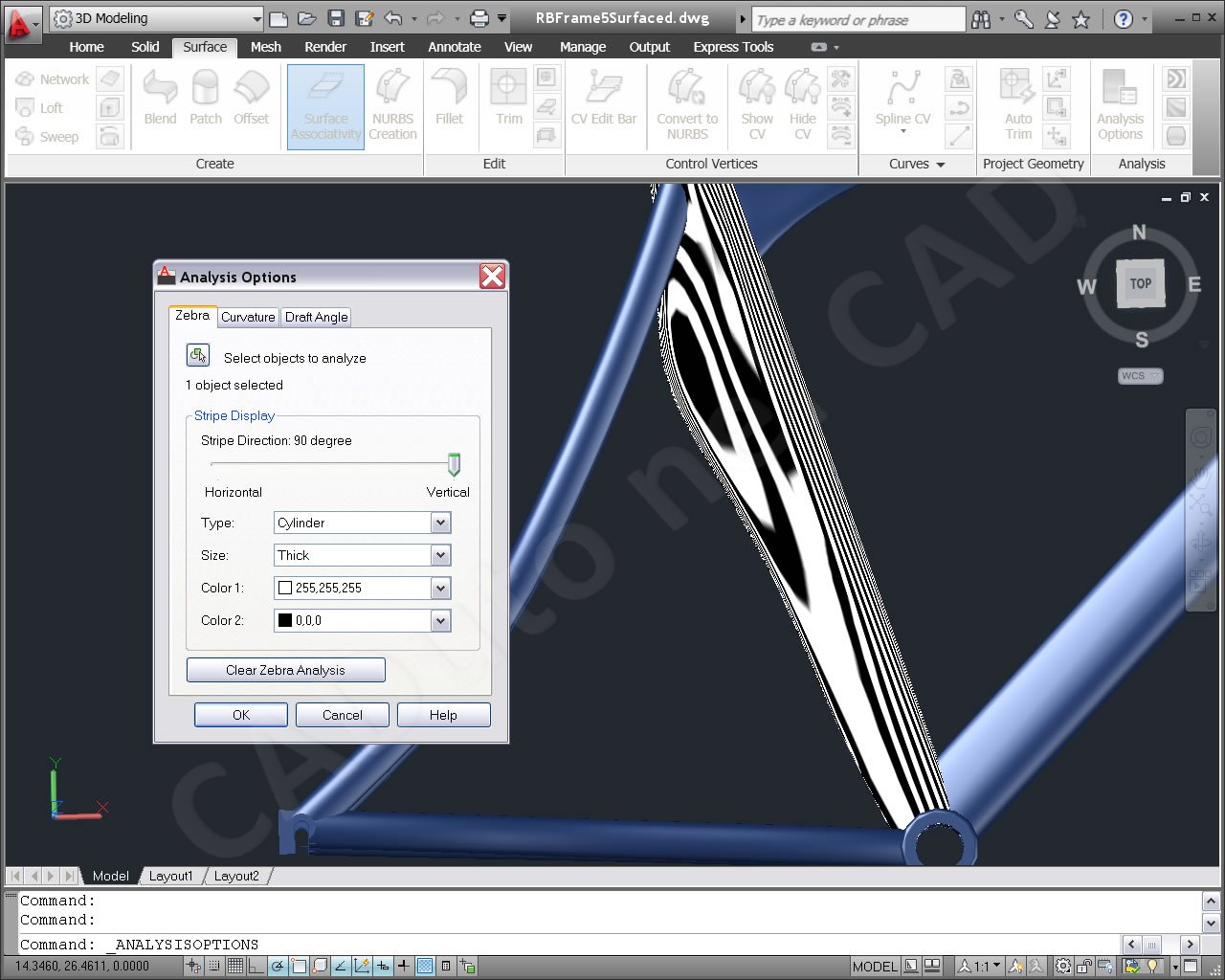Open the stripe Size dropdown showing Thick

click(440, 555)
